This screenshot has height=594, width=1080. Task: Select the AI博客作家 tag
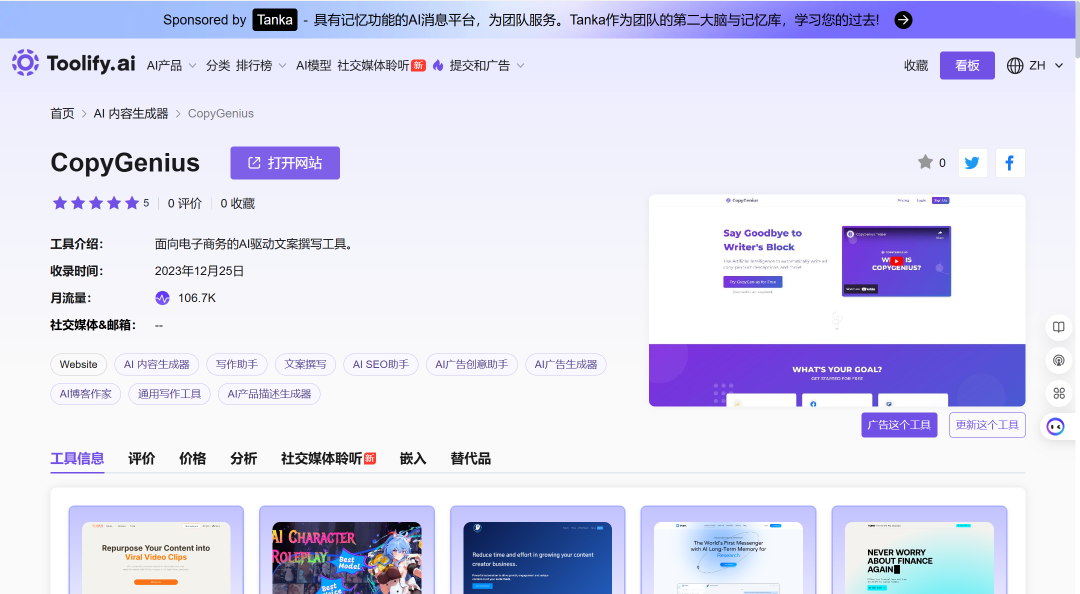click(x=85, y=394)
